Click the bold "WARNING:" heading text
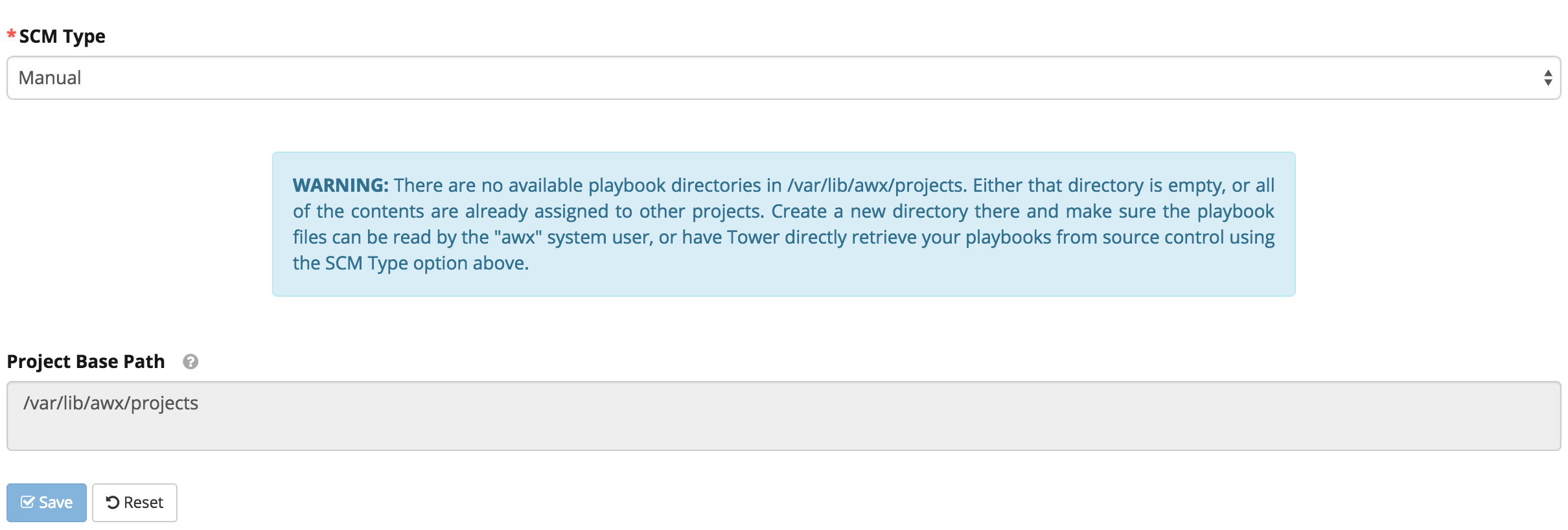 point(340,185)
